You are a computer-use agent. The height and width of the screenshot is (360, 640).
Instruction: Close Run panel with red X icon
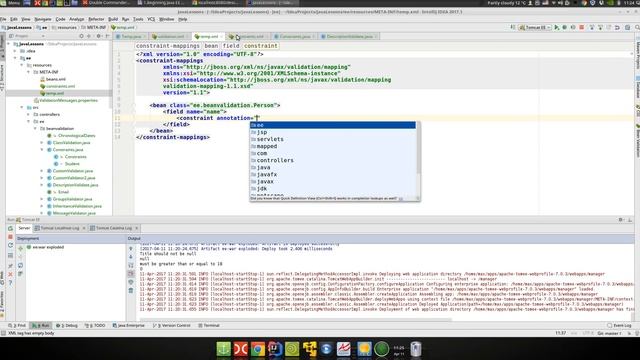point(10,274)
